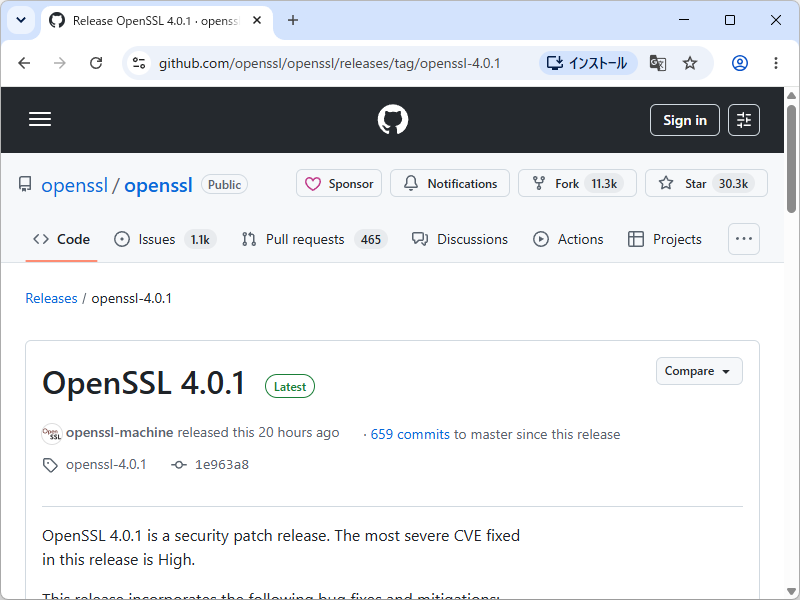Click the address bar URL field

click(329, 63)
